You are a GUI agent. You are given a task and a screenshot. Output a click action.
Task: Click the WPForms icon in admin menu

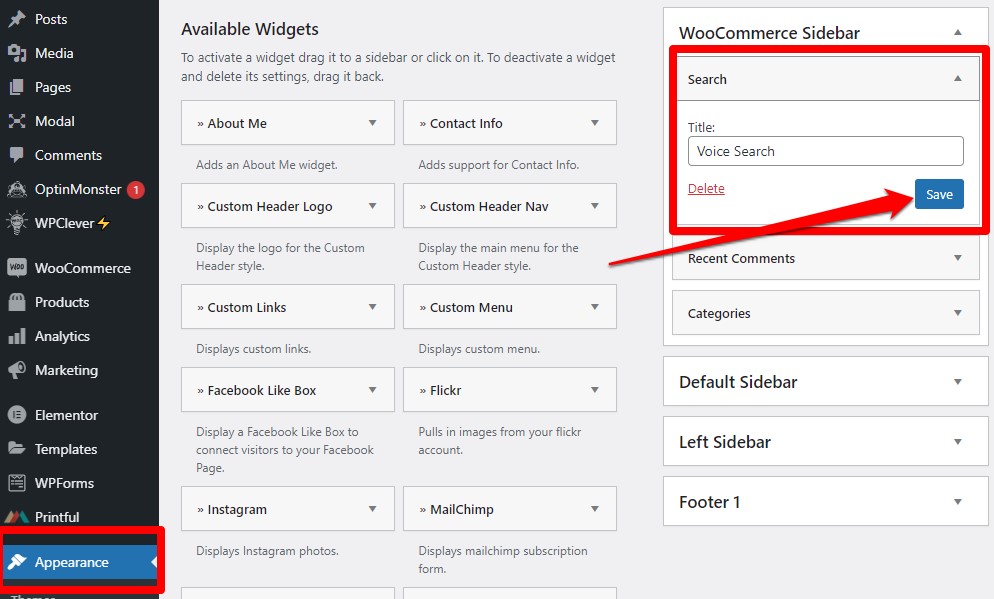coord(17,483)
